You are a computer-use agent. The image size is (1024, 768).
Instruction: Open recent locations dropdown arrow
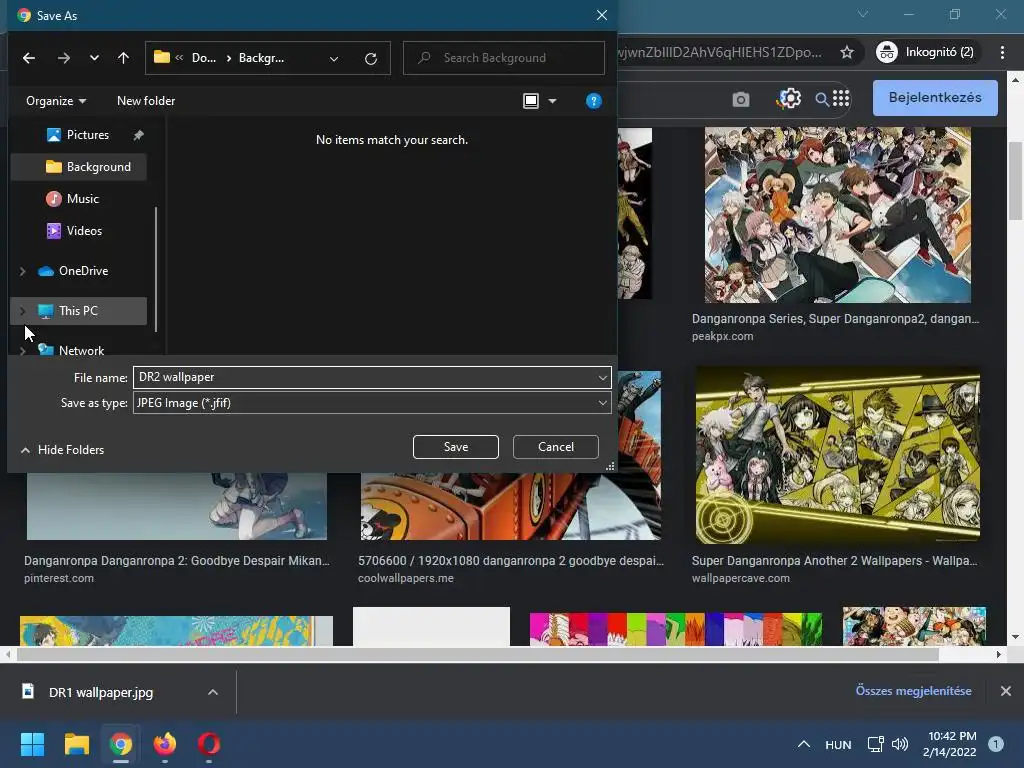[94, 58]
